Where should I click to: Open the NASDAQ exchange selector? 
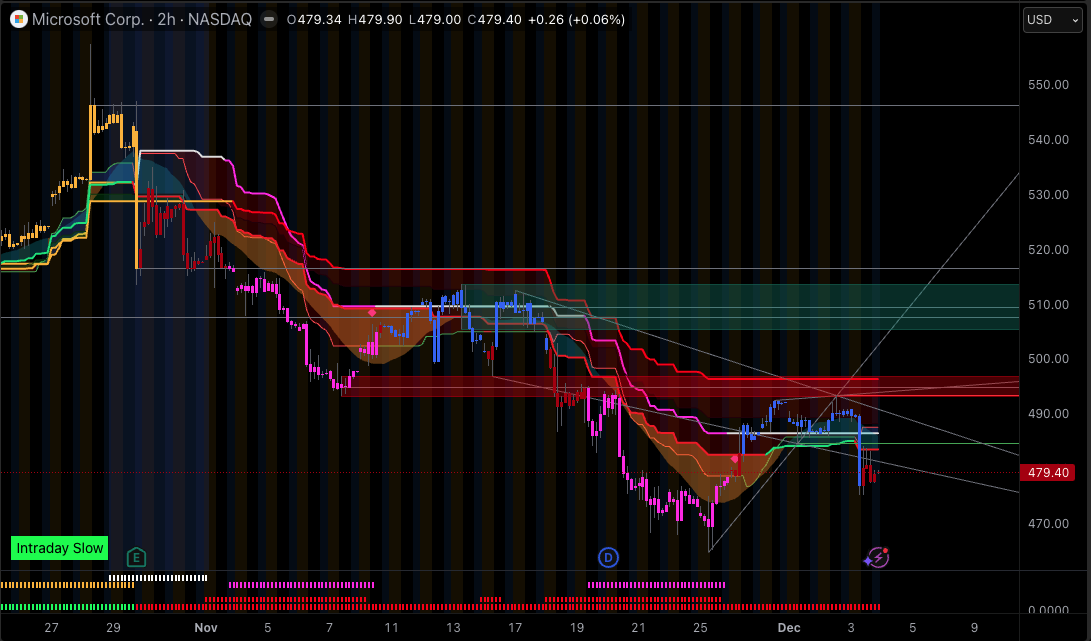click(x=219, y=19)
